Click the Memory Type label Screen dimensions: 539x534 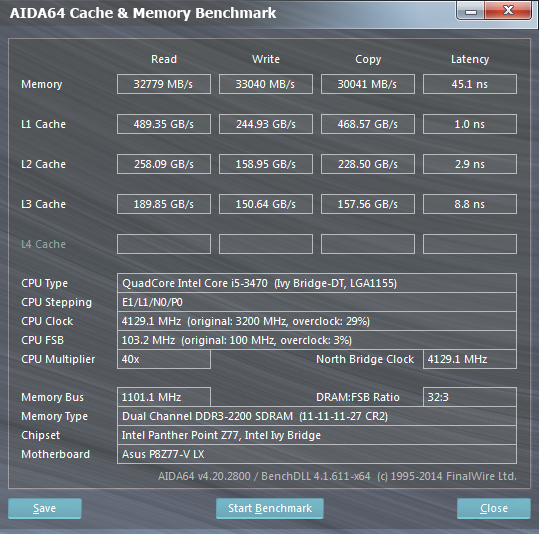coord(54,416)
